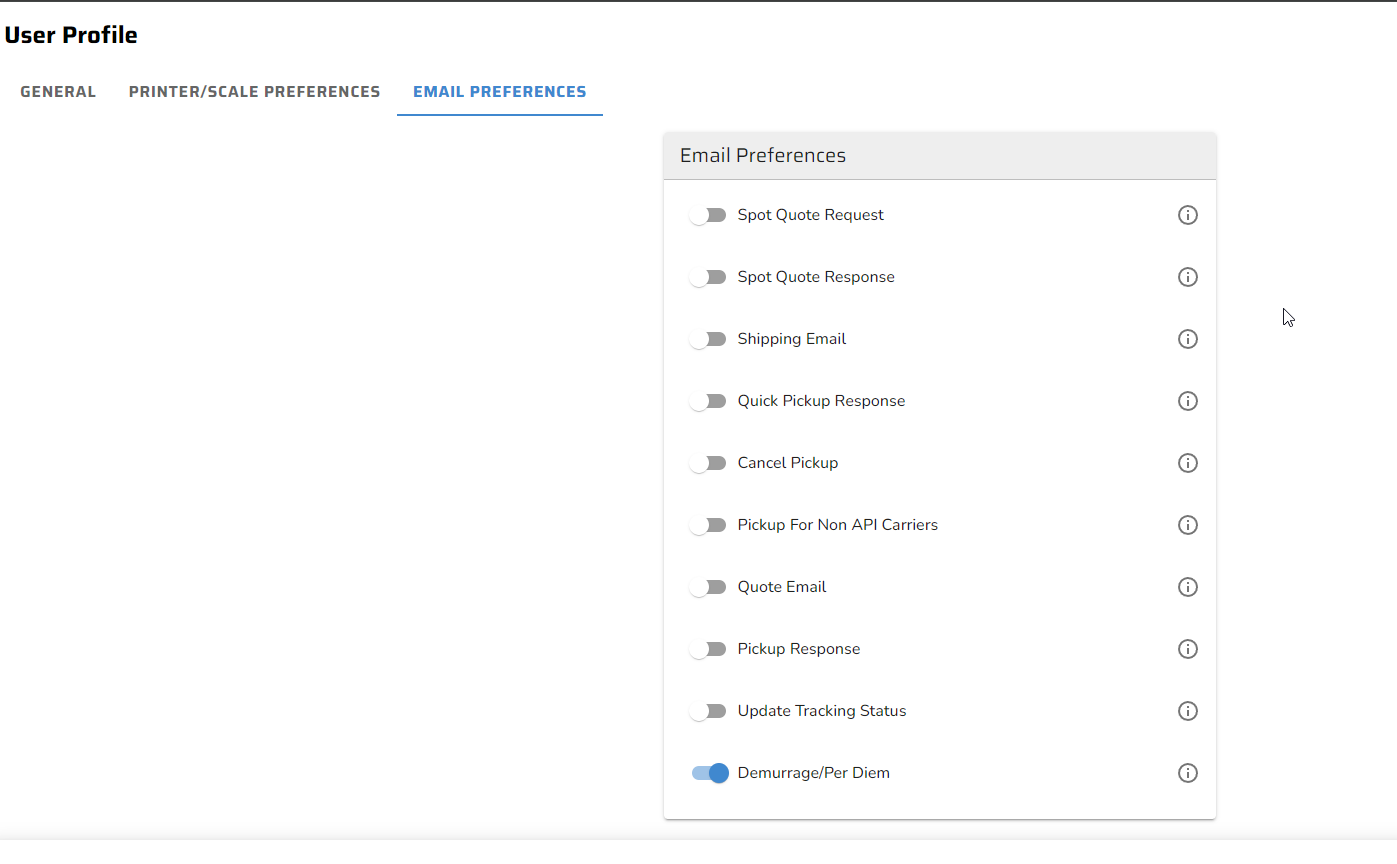Click the 'User Profile' page heading
Image resolution: width=1397 pixels, height=864 pixels.
pyautogui.click(x=71, y=35)
